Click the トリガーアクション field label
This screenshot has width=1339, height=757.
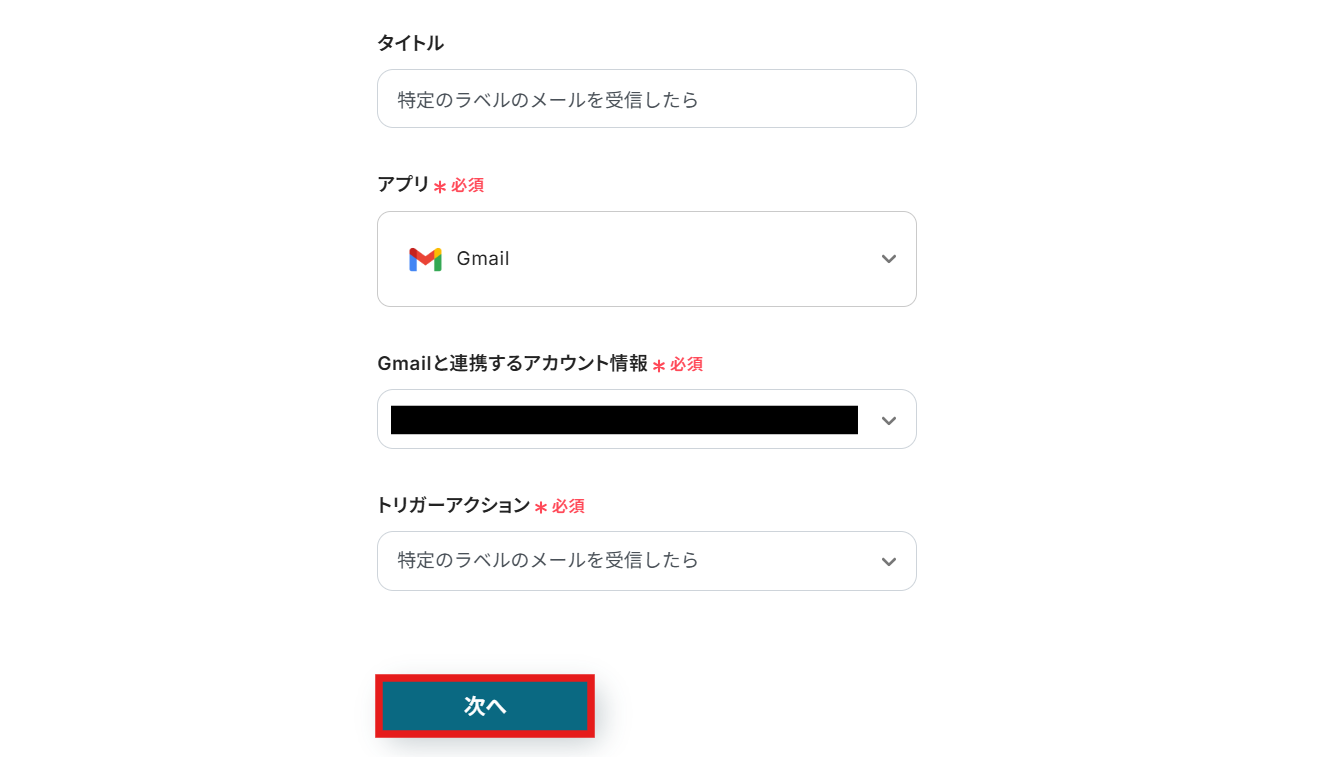[x=453, y=506]
